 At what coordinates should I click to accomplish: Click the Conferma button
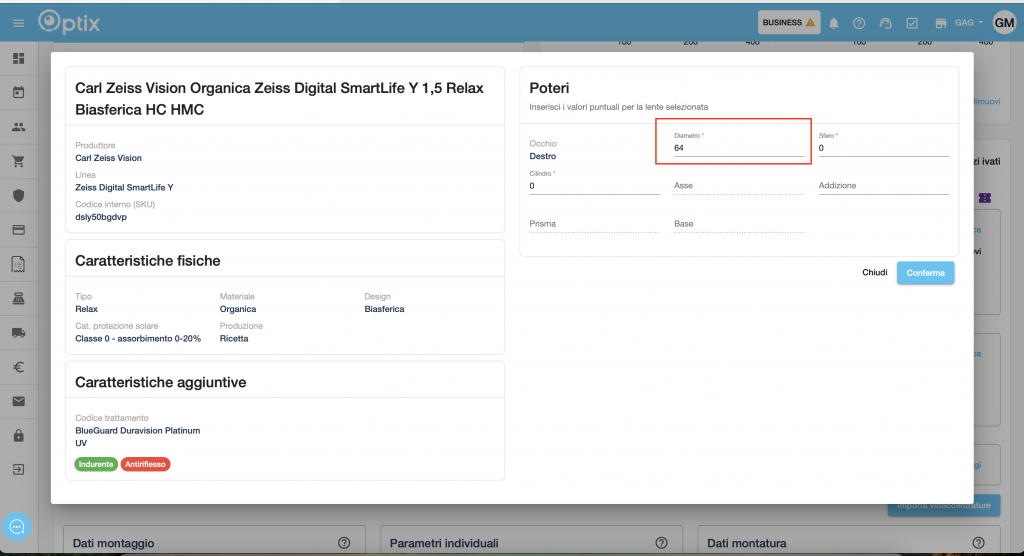click(x=925, y=273)
